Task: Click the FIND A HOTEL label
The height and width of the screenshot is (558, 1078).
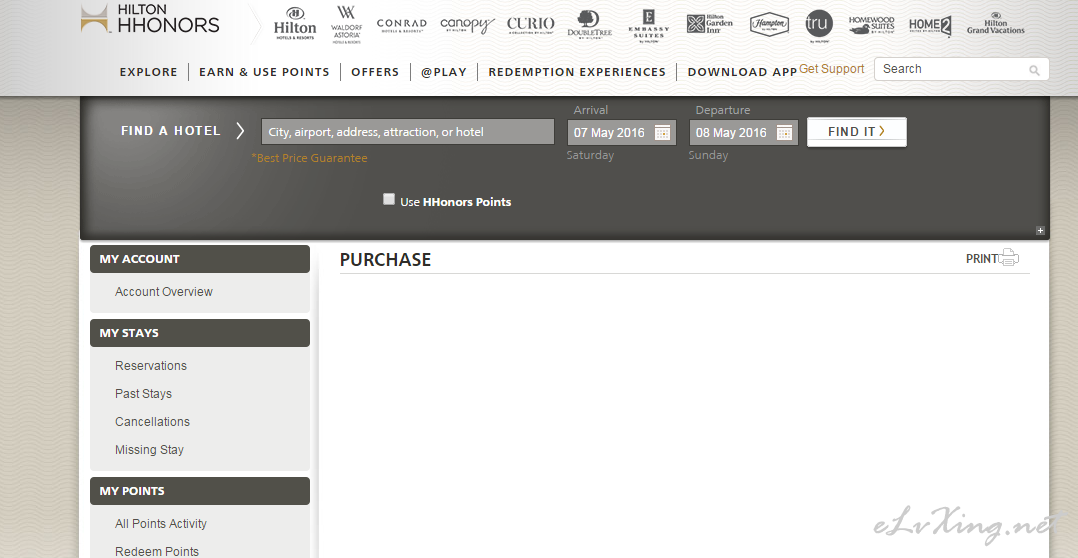Action: (x=170, y=131)
